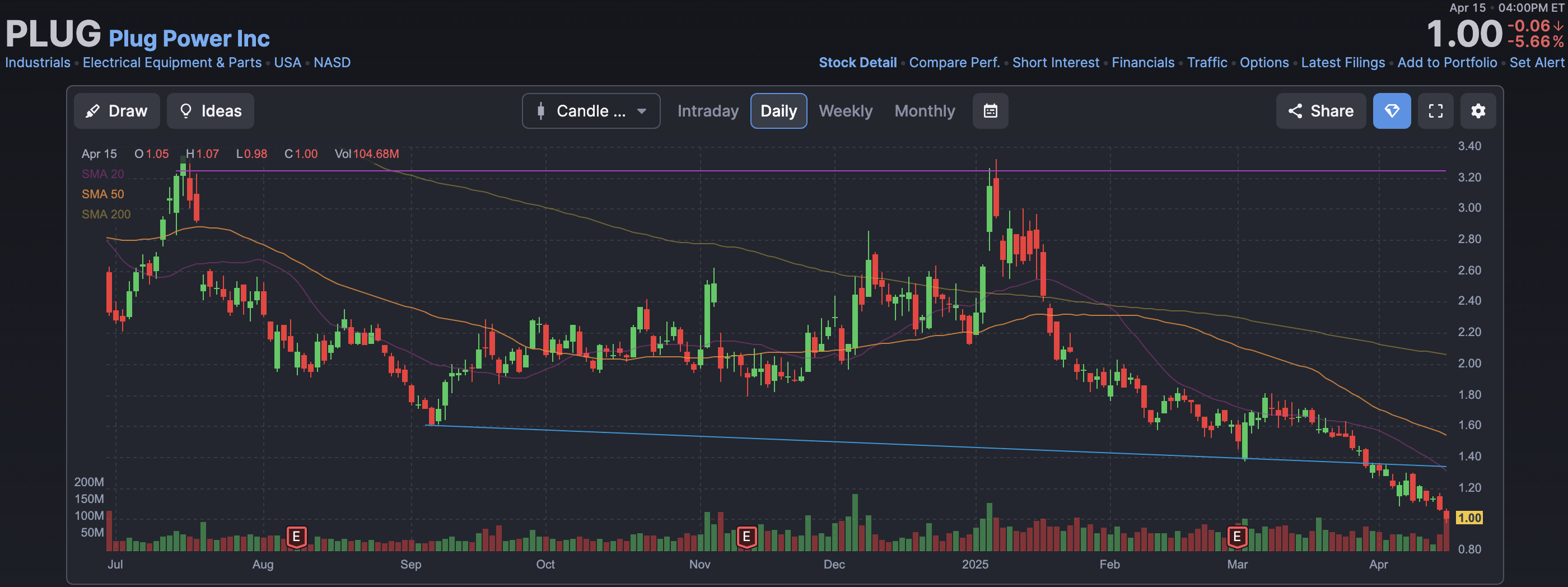Open the Short Interest page
Screen dimensions: 1568x587
(x=1056, y=63)
